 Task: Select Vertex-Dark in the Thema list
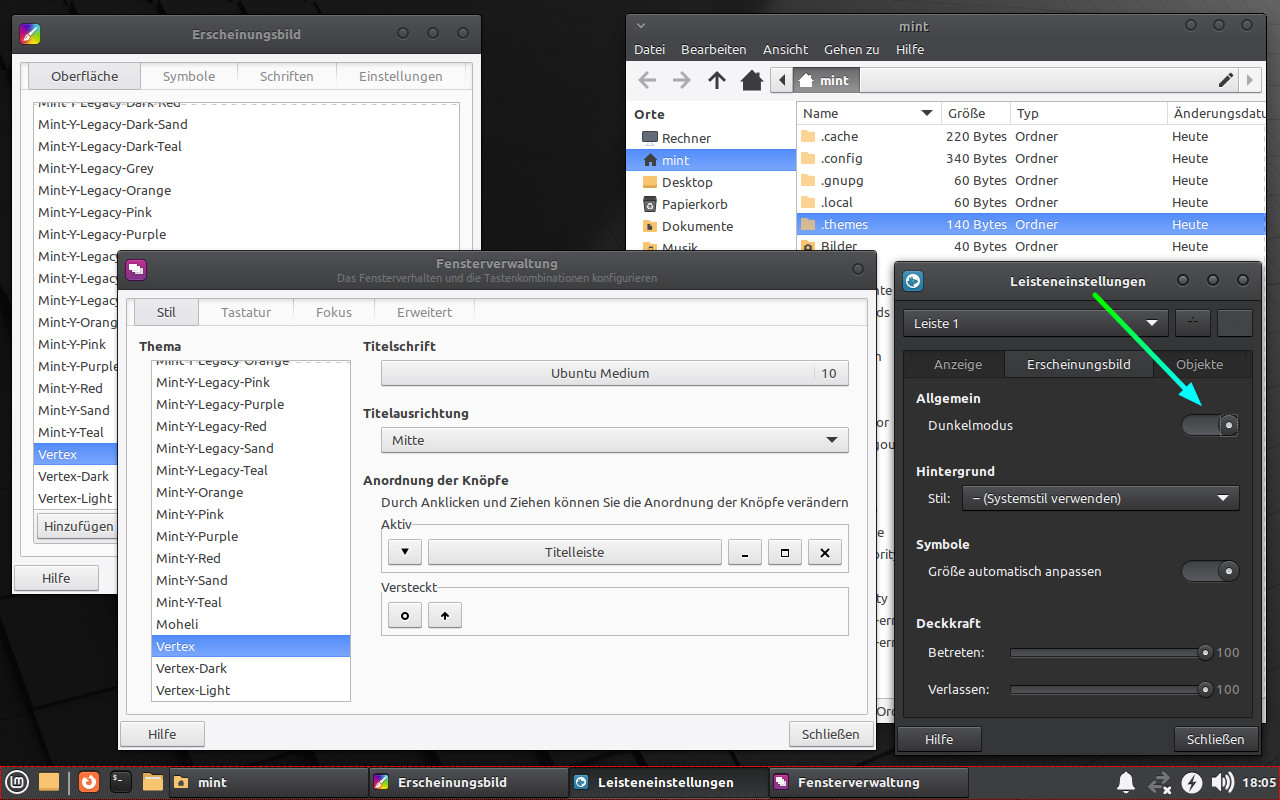(x=251, y=668)
